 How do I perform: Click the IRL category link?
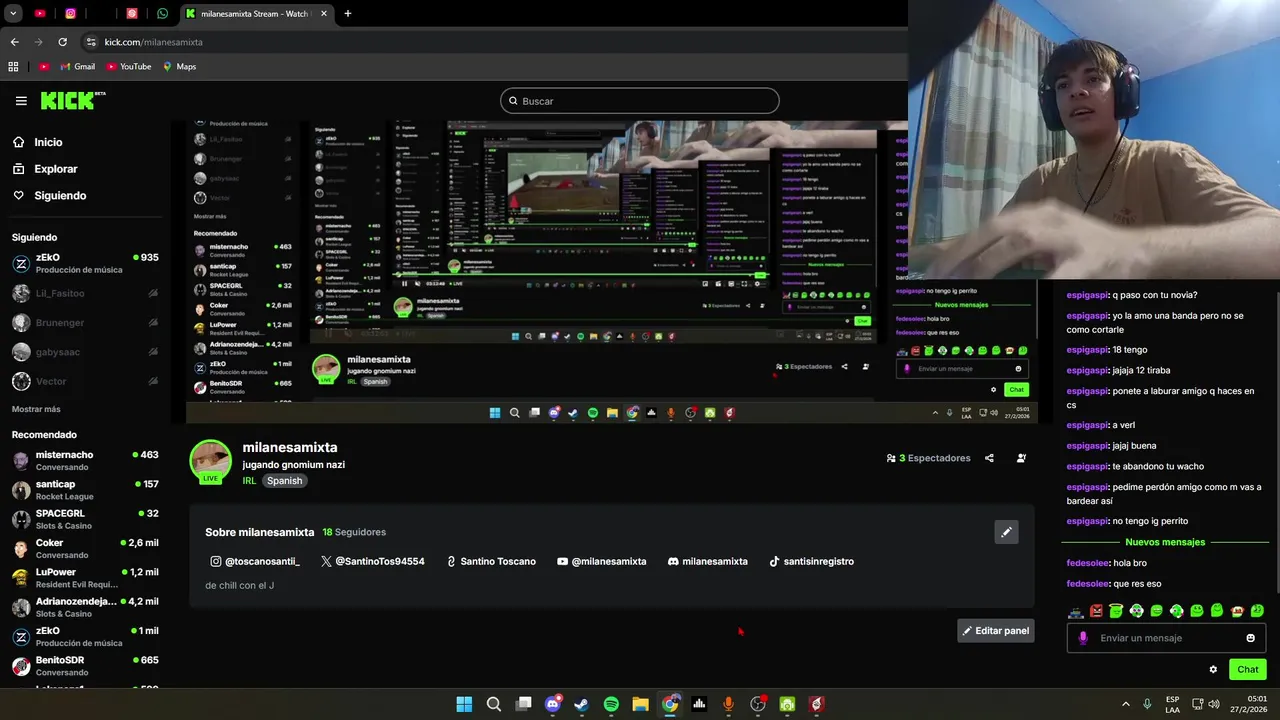tap(249, 481)
